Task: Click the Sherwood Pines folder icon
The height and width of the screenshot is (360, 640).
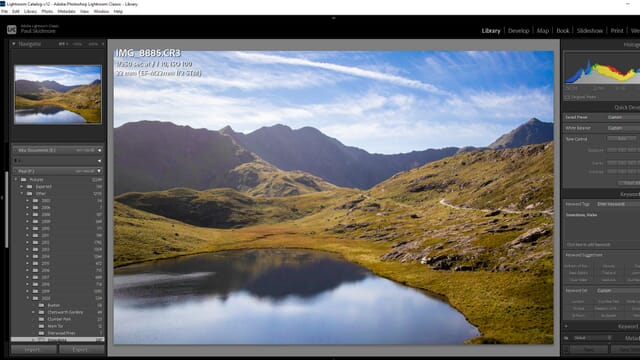Action: (41, 333)
